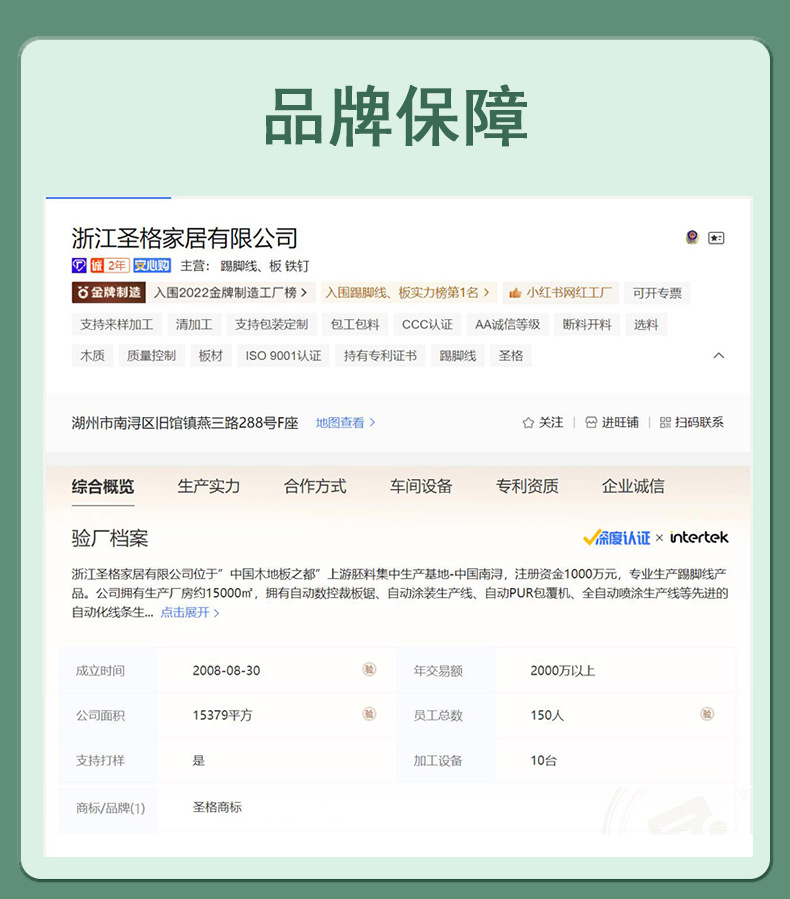Click the 品牌保障 title heading
790x899 pixels.
coord(396,116)
